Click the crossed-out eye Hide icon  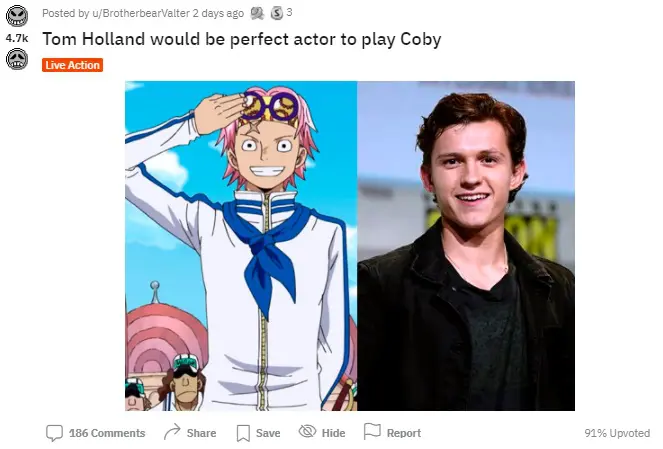coord(307,431)
